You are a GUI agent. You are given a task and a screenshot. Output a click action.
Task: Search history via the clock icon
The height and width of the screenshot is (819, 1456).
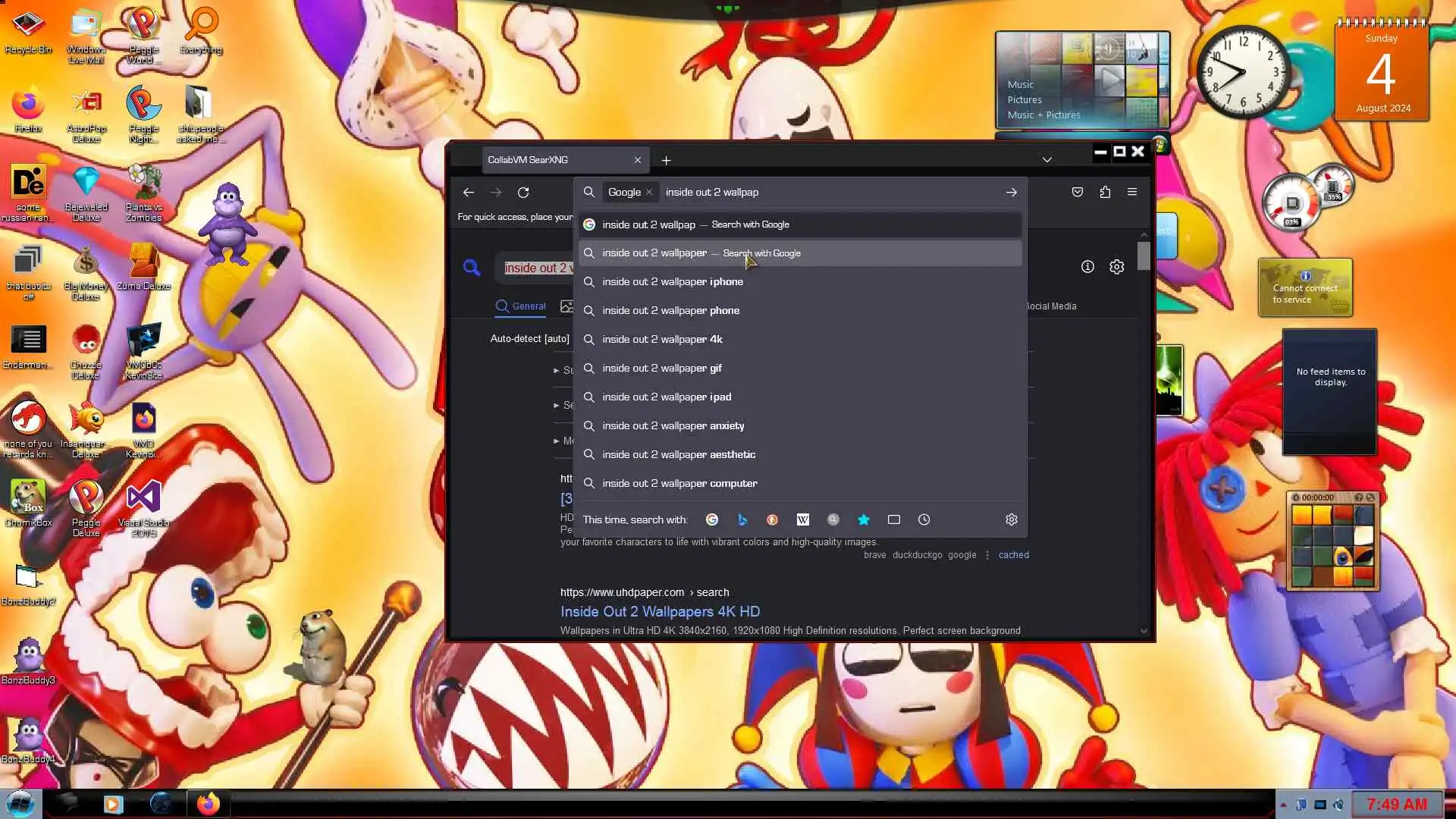(x=924, y=519)
